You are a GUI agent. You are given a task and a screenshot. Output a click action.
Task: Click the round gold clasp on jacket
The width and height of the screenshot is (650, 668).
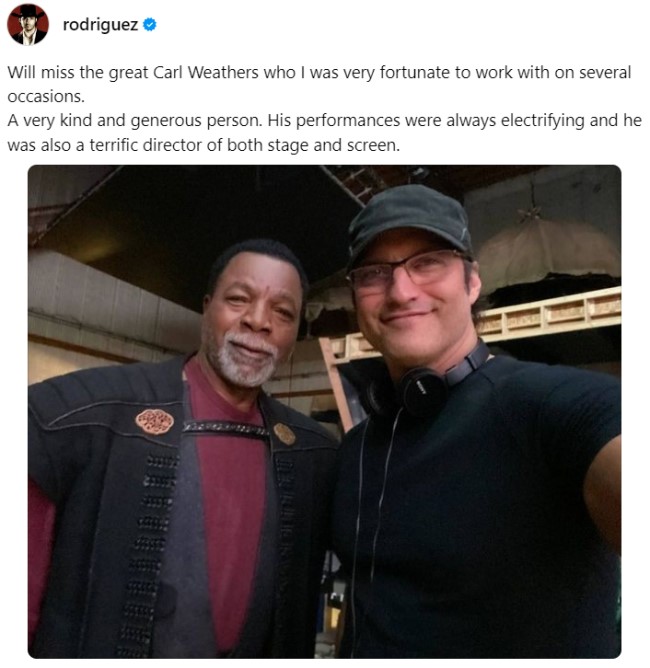point(284,434)
